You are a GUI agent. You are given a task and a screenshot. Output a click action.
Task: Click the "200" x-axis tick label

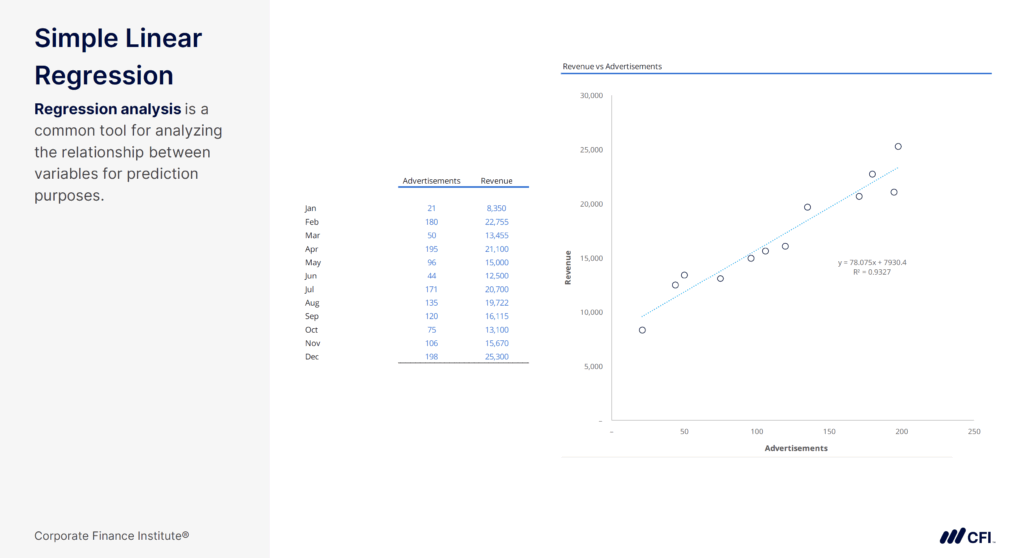pyautogui.click(x=901, y=431)
